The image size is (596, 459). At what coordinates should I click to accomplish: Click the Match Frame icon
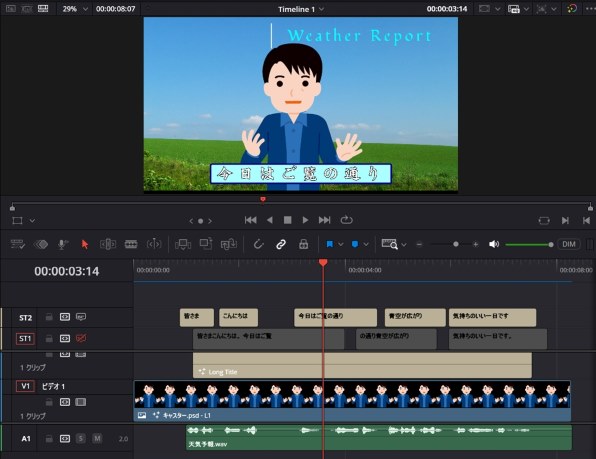click(544, 220)
